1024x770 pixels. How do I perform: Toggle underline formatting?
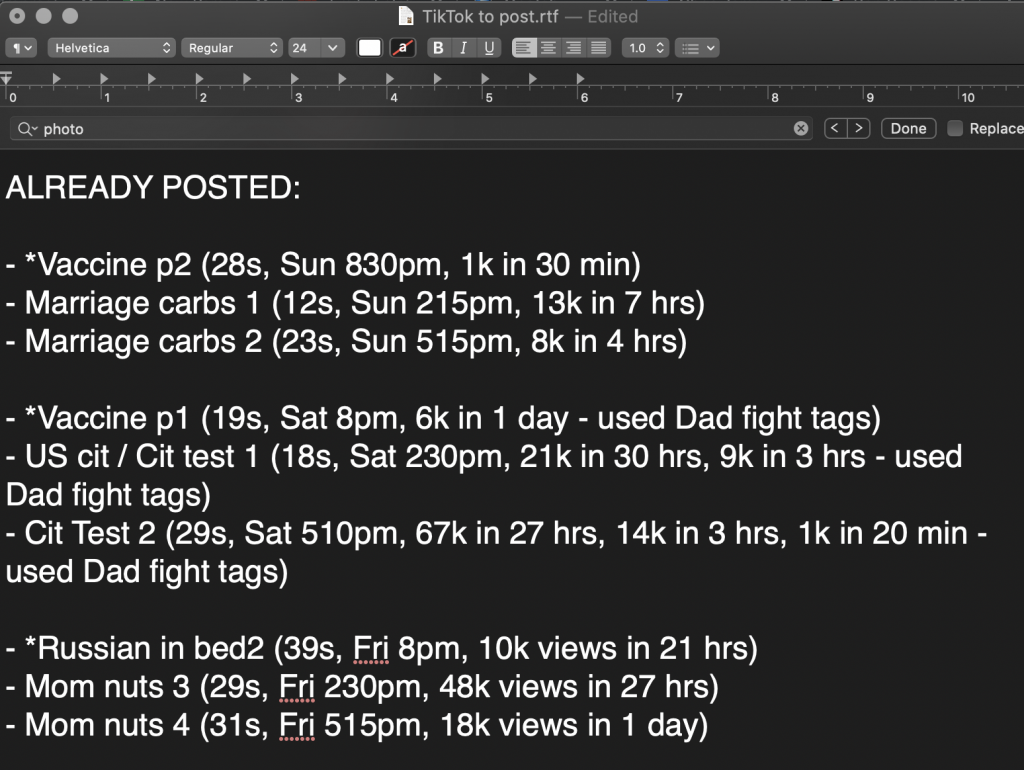tap(489, 48)
